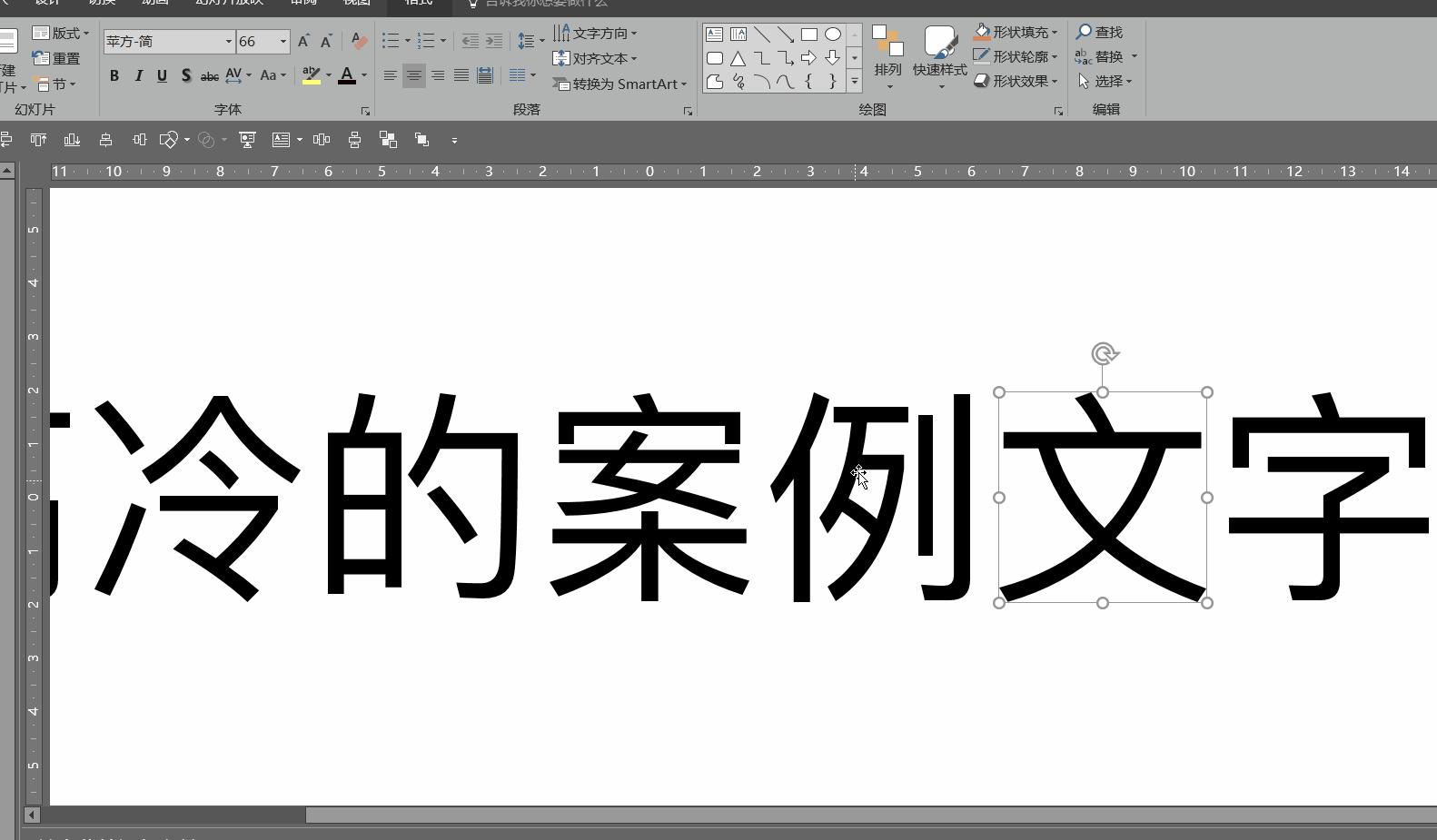
Task: Choose the right block arrow shape
Action: pos(808,58)
